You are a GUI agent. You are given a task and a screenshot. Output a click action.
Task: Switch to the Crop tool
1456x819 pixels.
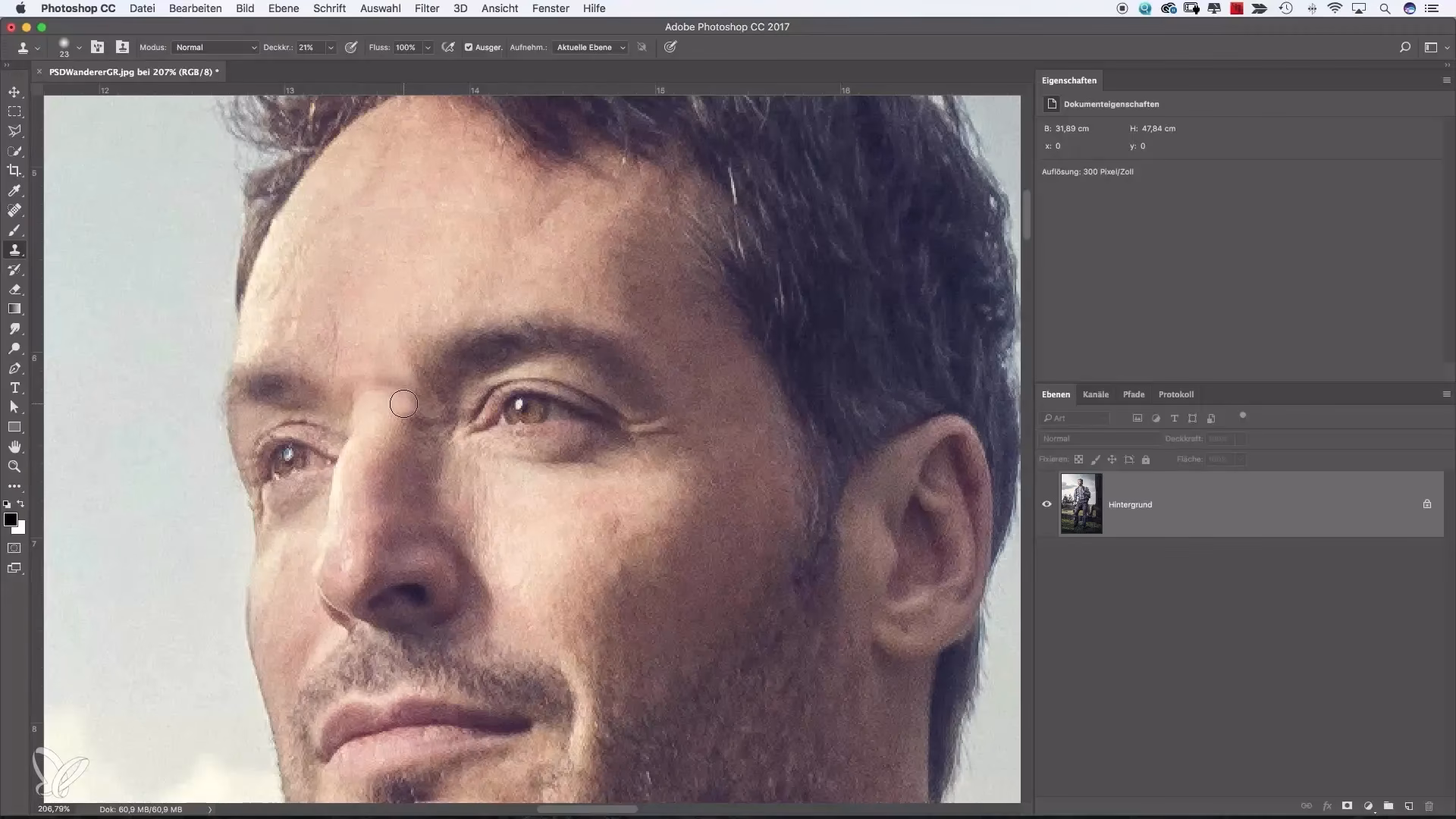point(15,171)
